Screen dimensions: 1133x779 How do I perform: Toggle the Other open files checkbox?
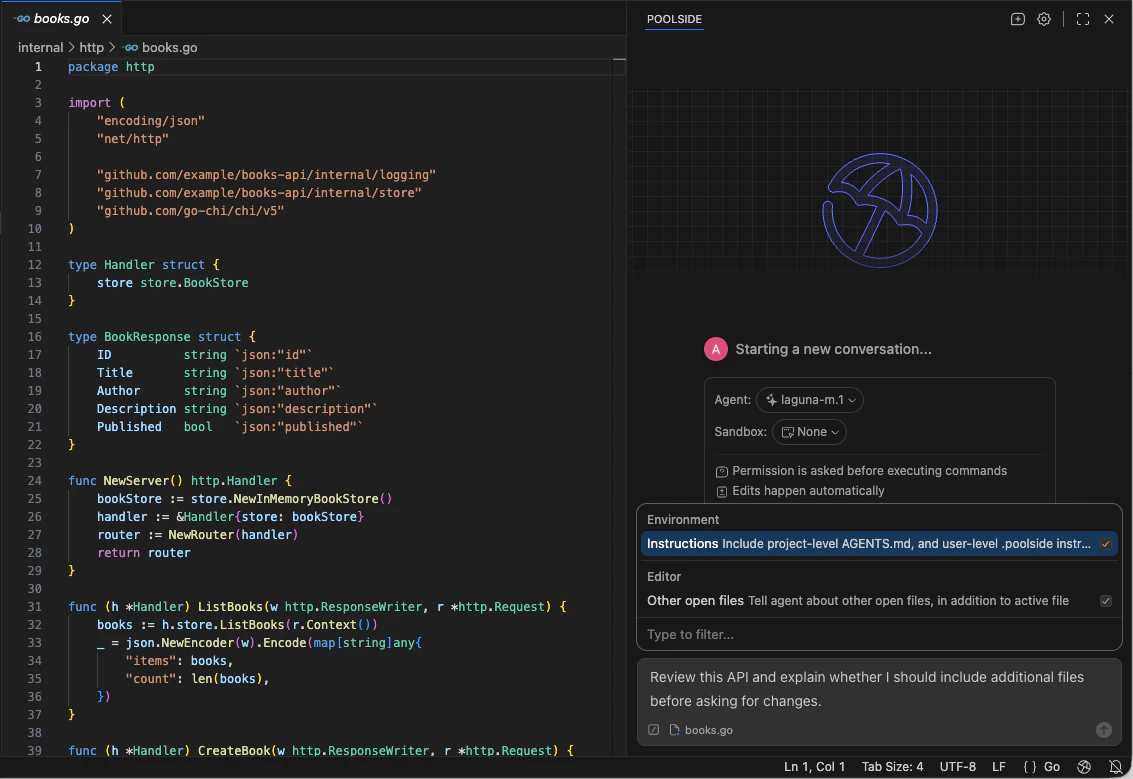point(1106,601)
